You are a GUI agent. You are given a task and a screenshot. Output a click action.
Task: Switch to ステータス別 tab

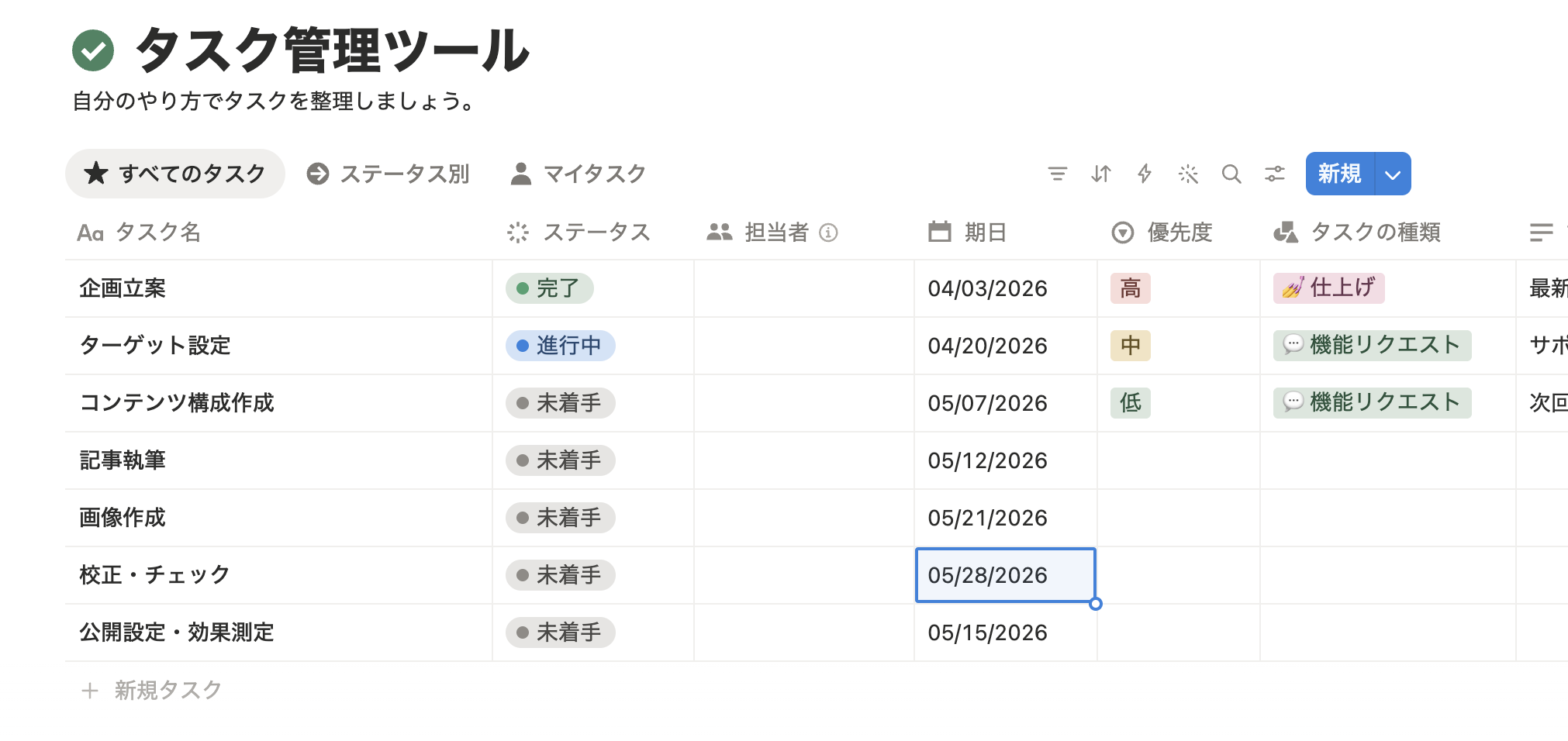click(388, 174)
